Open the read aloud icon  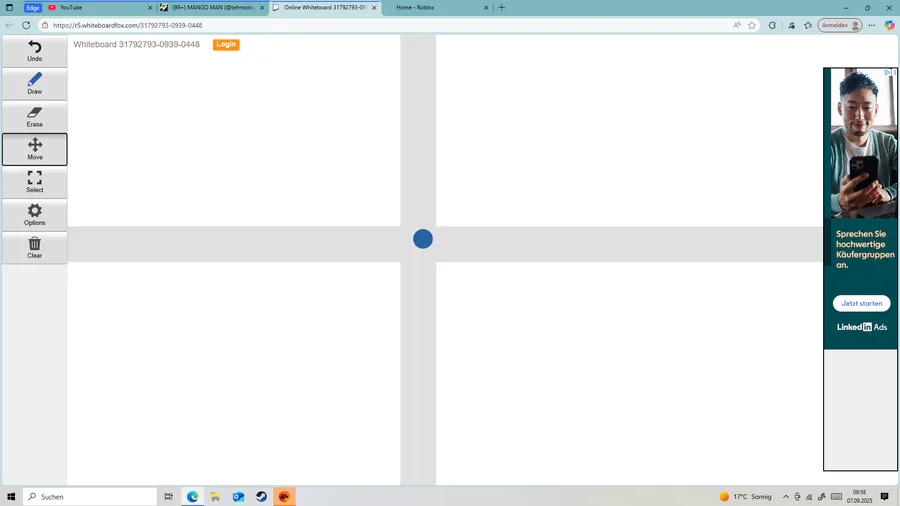point(737,25)
